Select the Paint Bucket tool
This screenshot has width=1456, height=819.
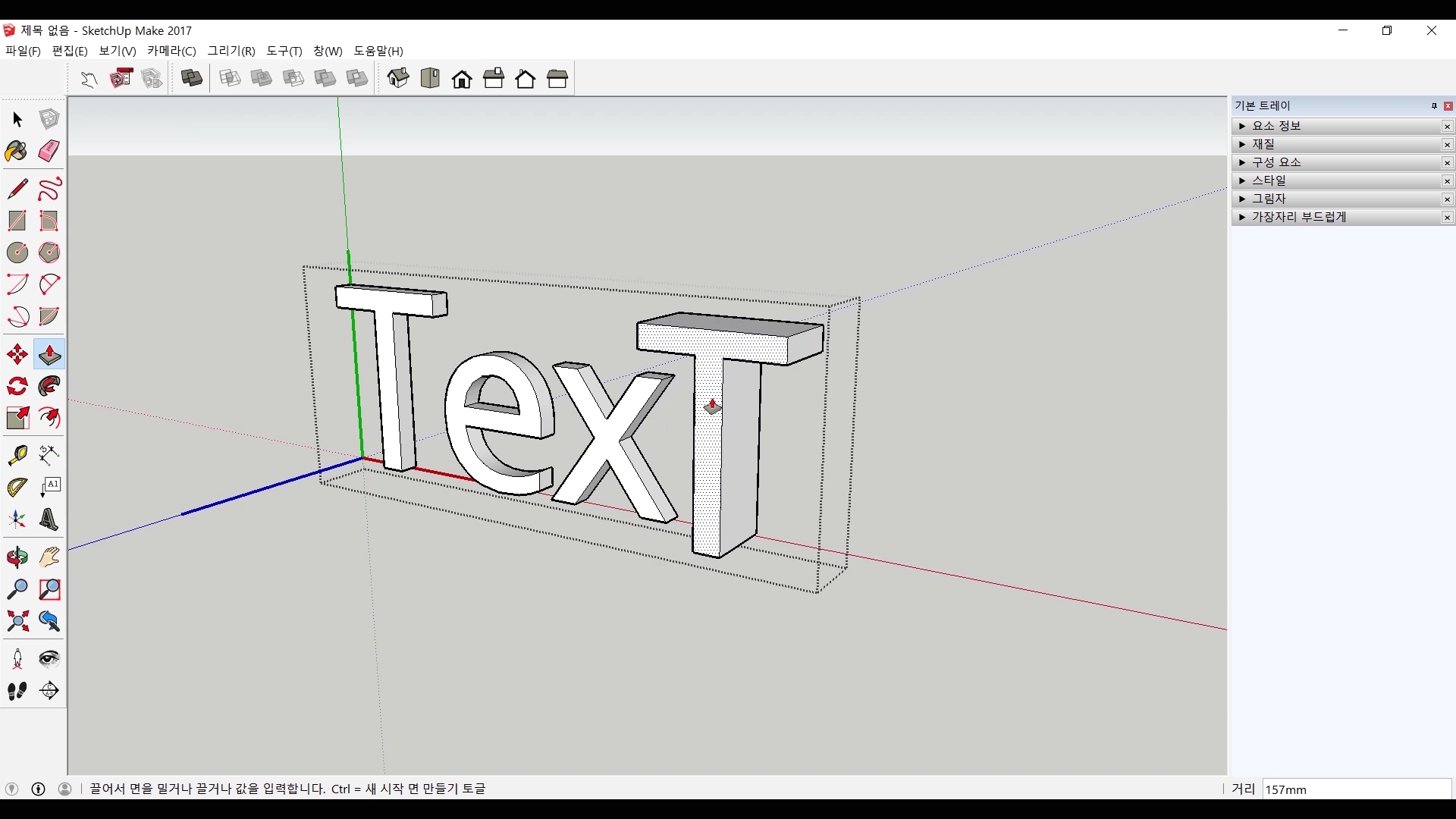17,151
